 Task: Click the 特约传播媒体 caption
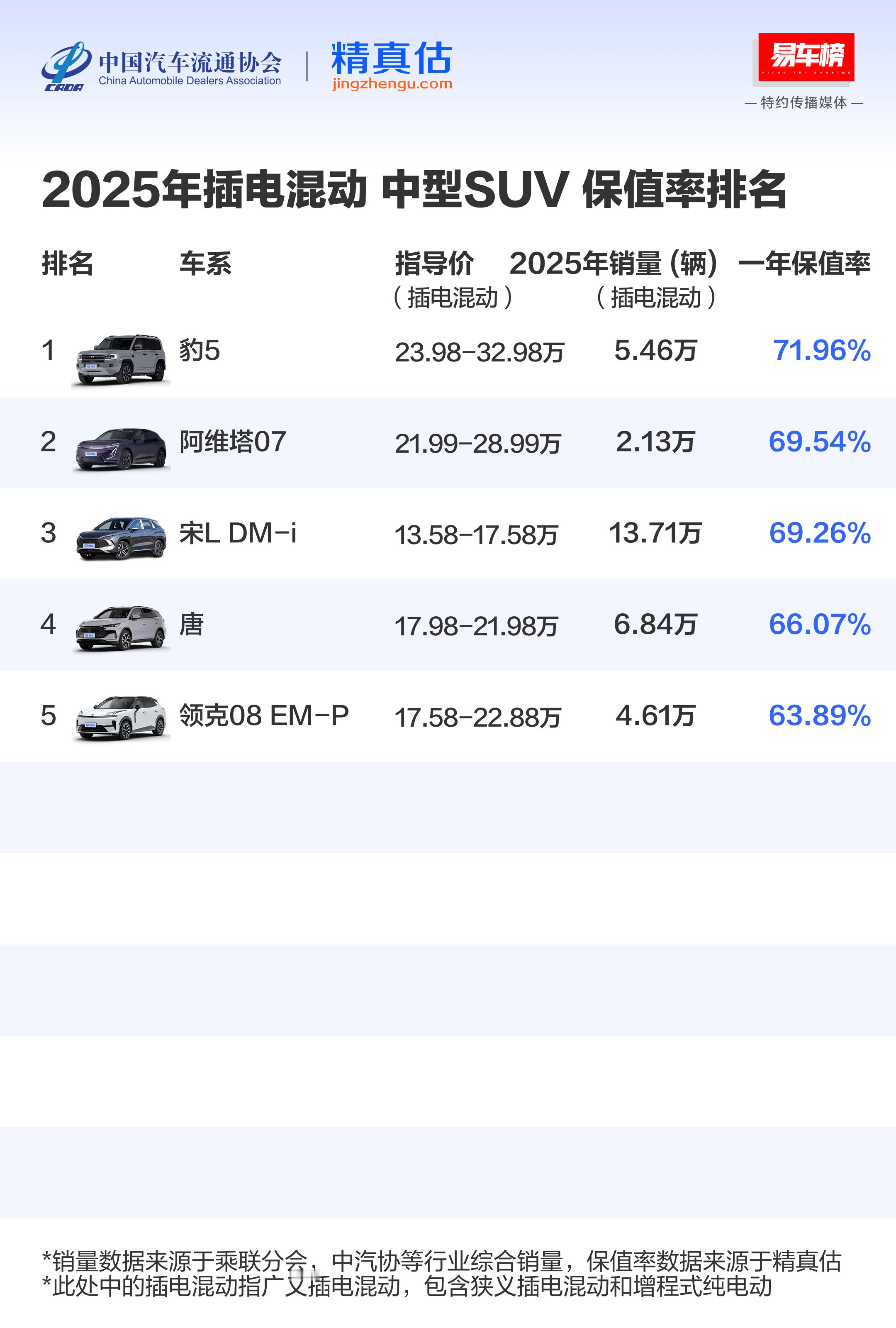pyautogui.click(x=804, y=103)
